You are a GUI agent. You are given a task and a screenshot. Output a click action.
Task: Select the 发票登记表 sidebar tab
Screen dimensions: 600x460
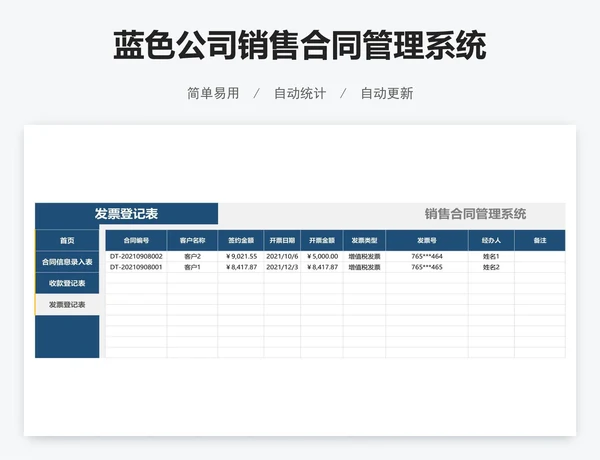[x=67, y=305]
